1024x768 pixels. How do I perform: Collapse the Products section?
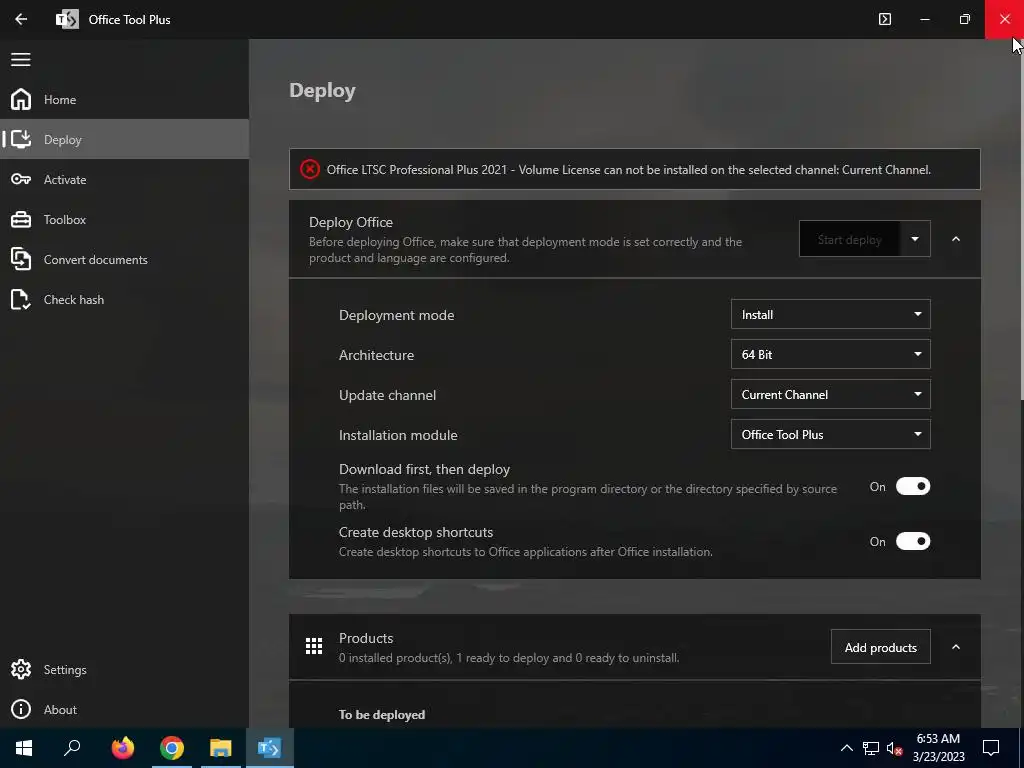point(956,647)
